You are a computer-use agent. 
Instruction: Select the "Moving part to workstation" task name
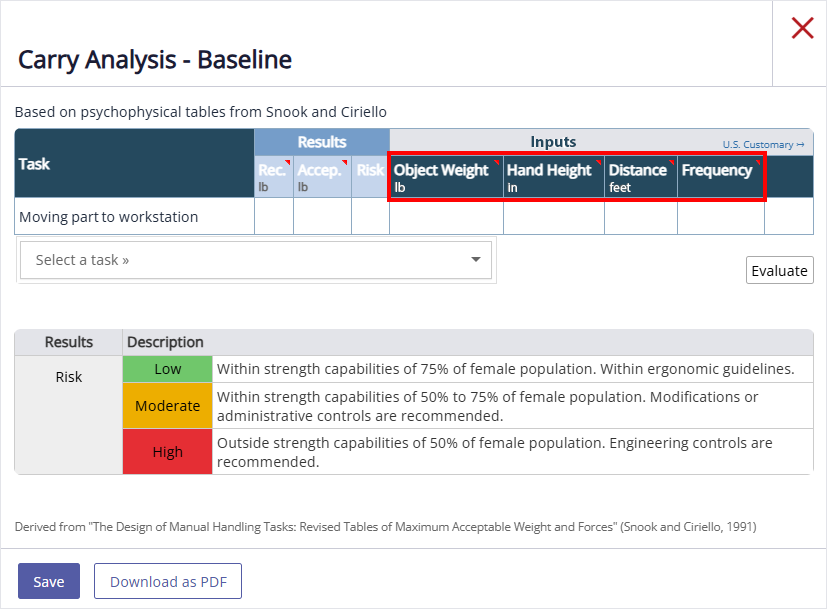pos(109,217)
